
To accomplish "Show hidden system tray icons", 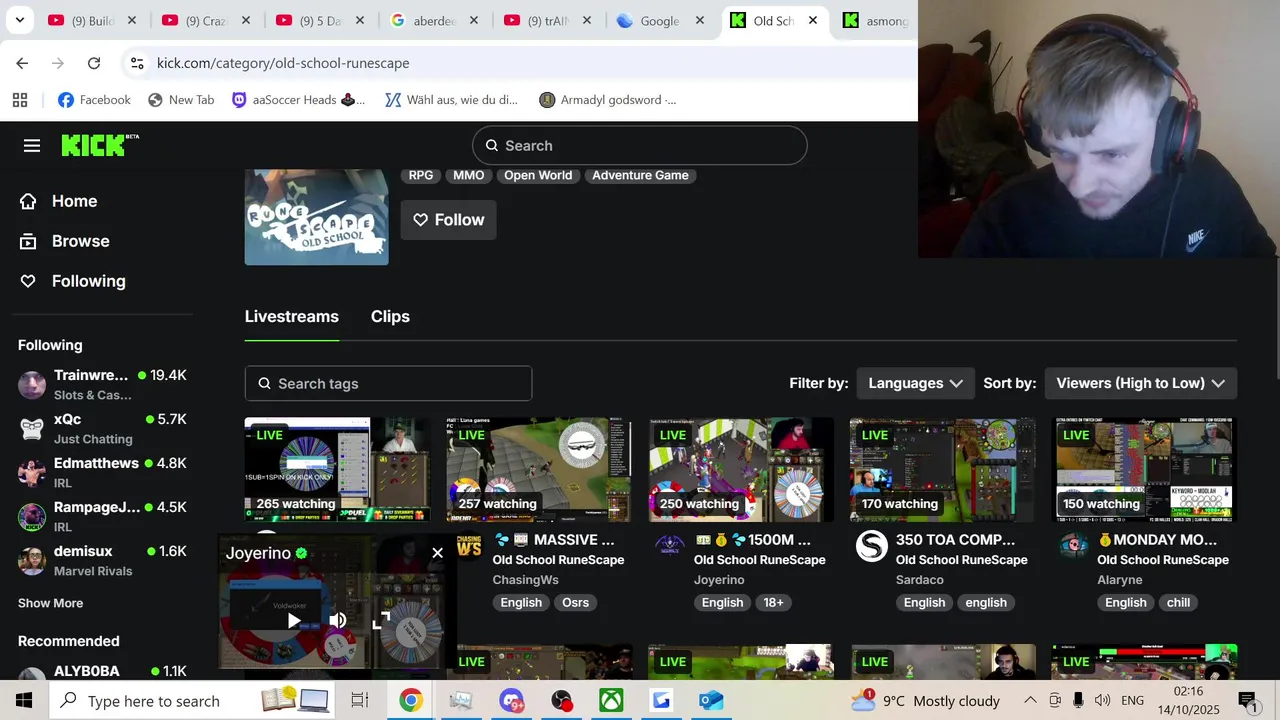I will pyautogui.click(x=1031, y=701).
